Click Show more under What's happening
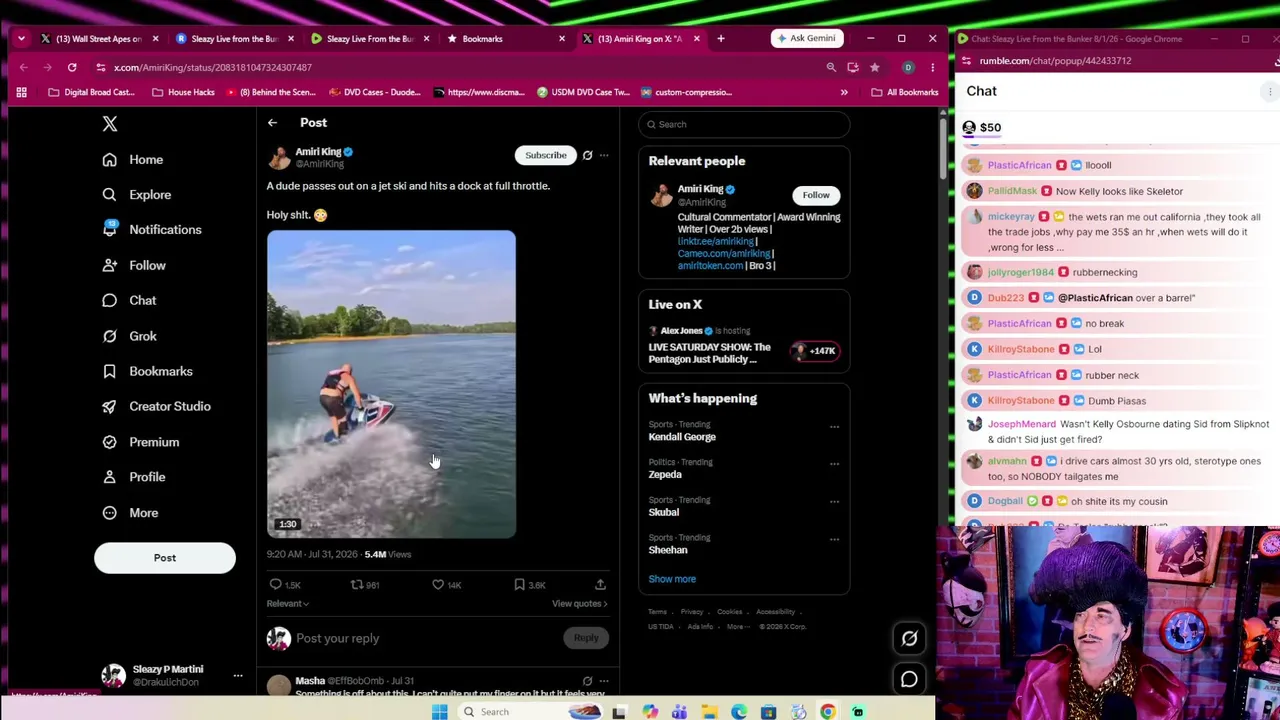Image resolution: width=1280 pixels, height=720 pixels. (x=672, y=579)
